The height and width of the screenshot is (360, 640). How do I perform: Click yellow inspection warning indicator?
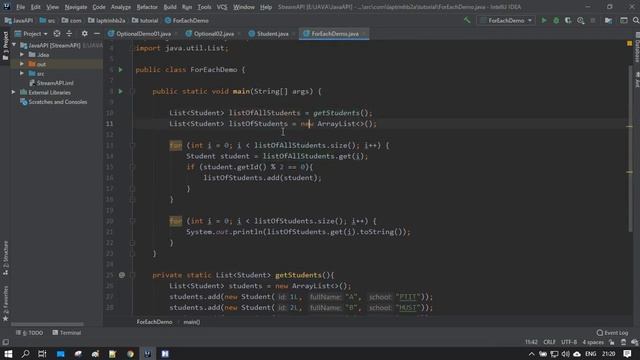pos(629,43)
